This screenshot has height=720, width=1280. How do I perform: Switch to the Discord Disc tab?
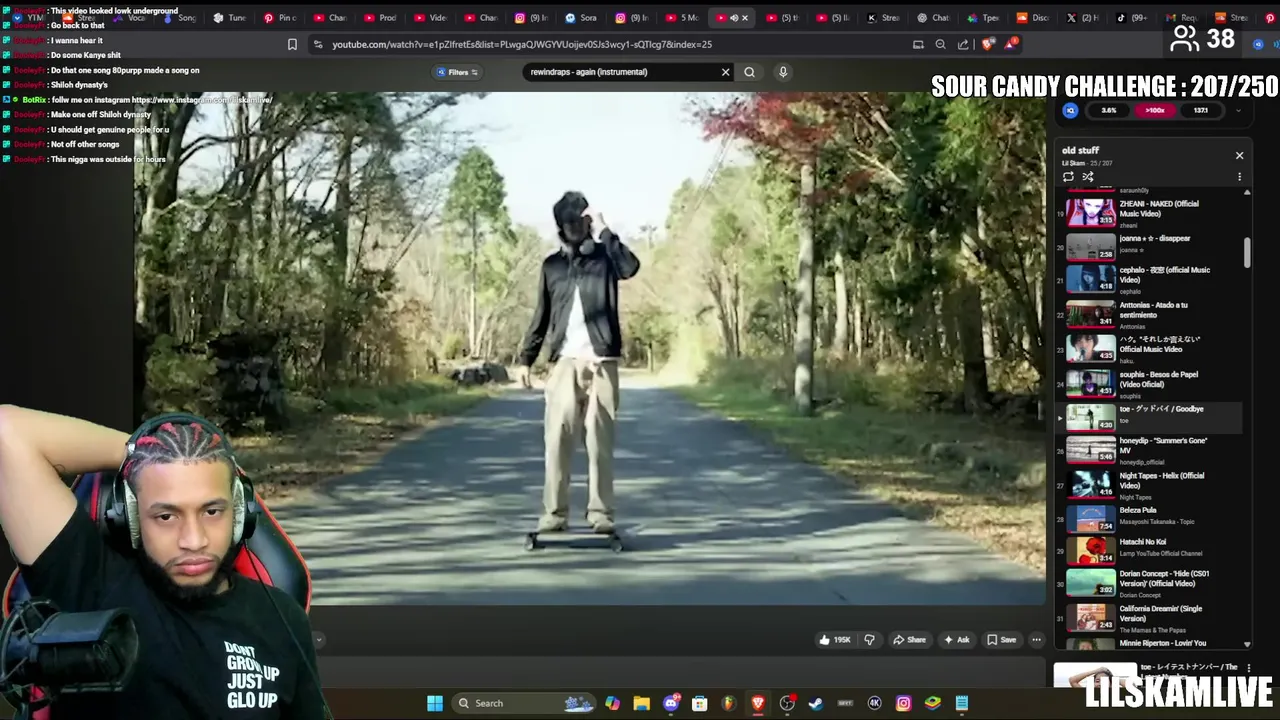[x=1032, y=18]
